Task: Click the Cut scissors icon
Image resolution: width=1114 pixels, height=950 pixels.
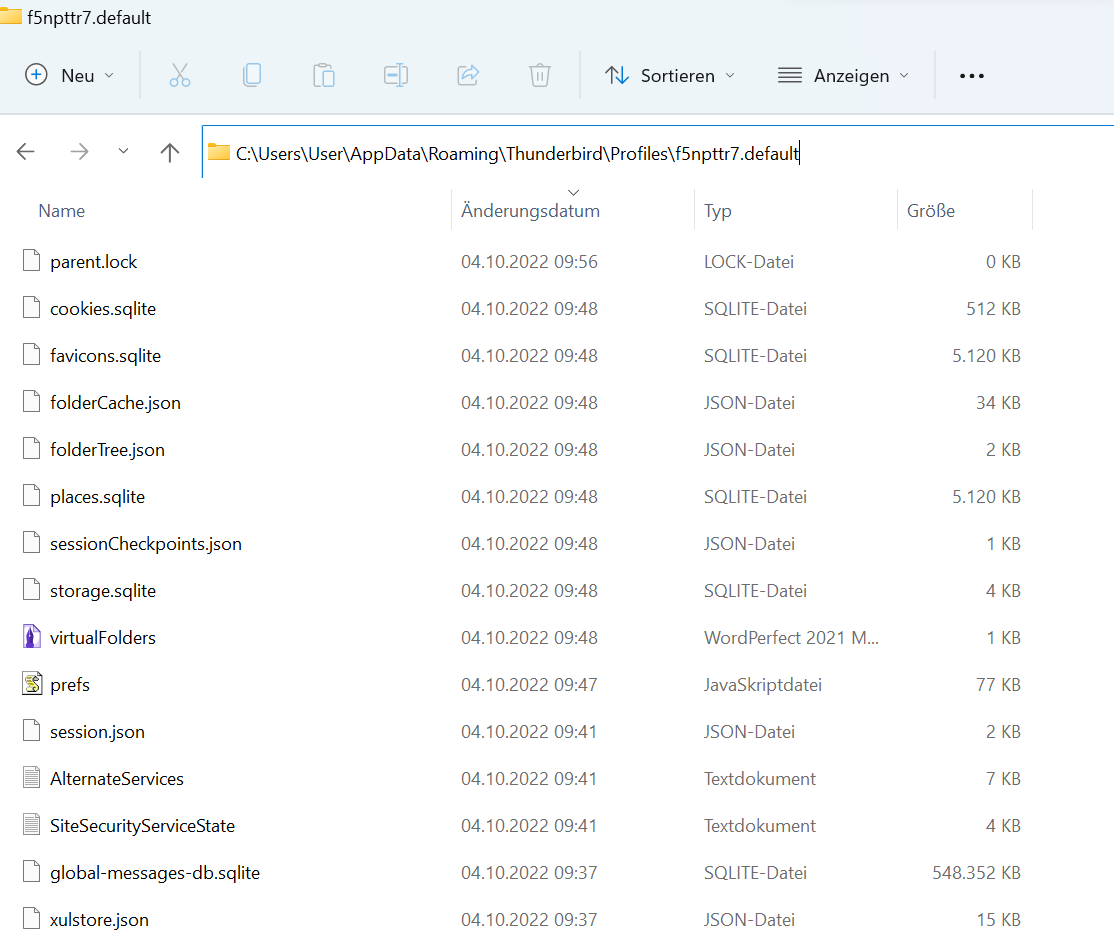Action: pos(180,75)
